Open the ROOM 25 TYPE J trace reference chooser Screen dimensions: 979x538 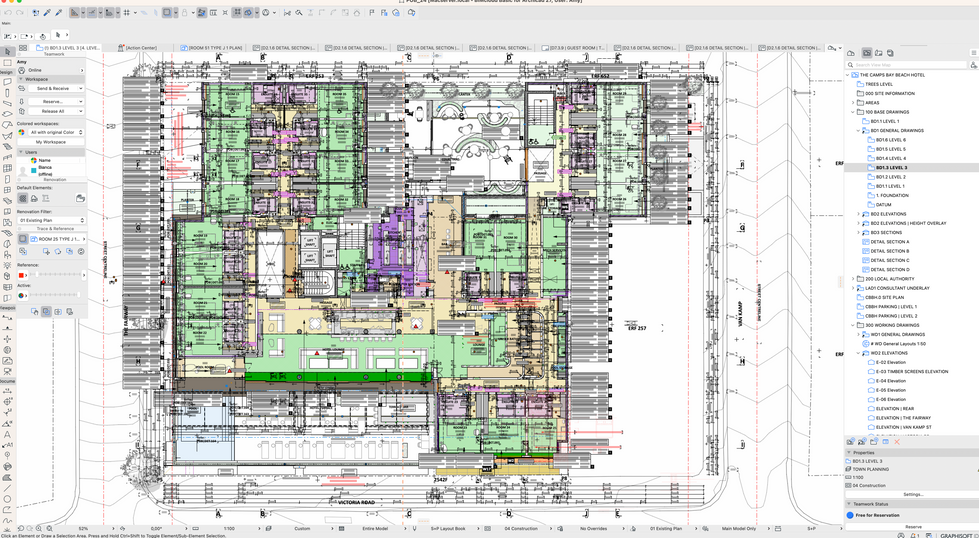(58, 238)
